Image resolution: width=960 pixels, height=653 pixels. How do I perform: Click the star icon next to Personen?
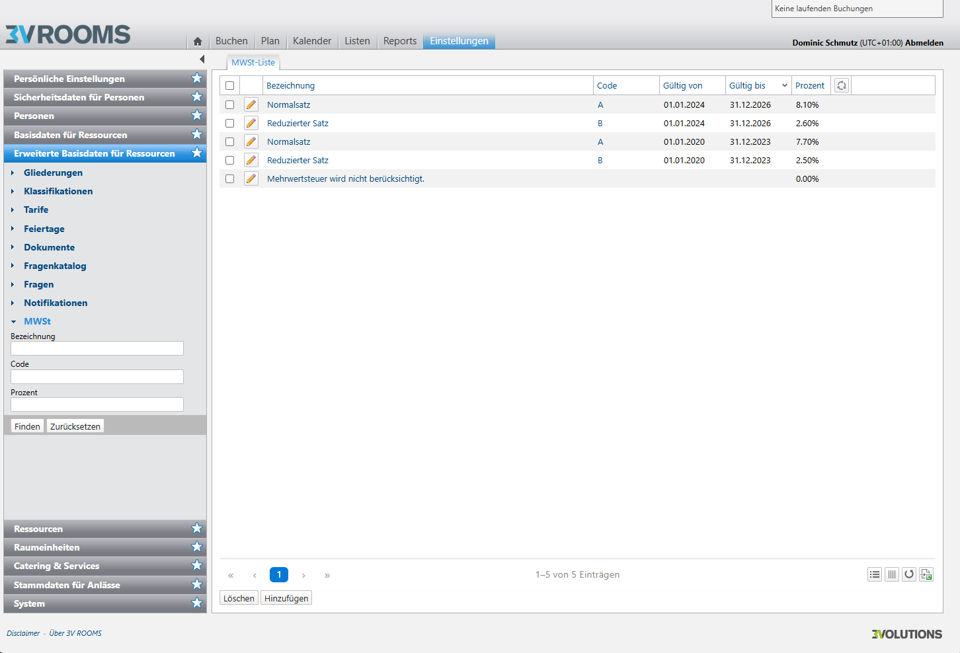pos(197,116)
